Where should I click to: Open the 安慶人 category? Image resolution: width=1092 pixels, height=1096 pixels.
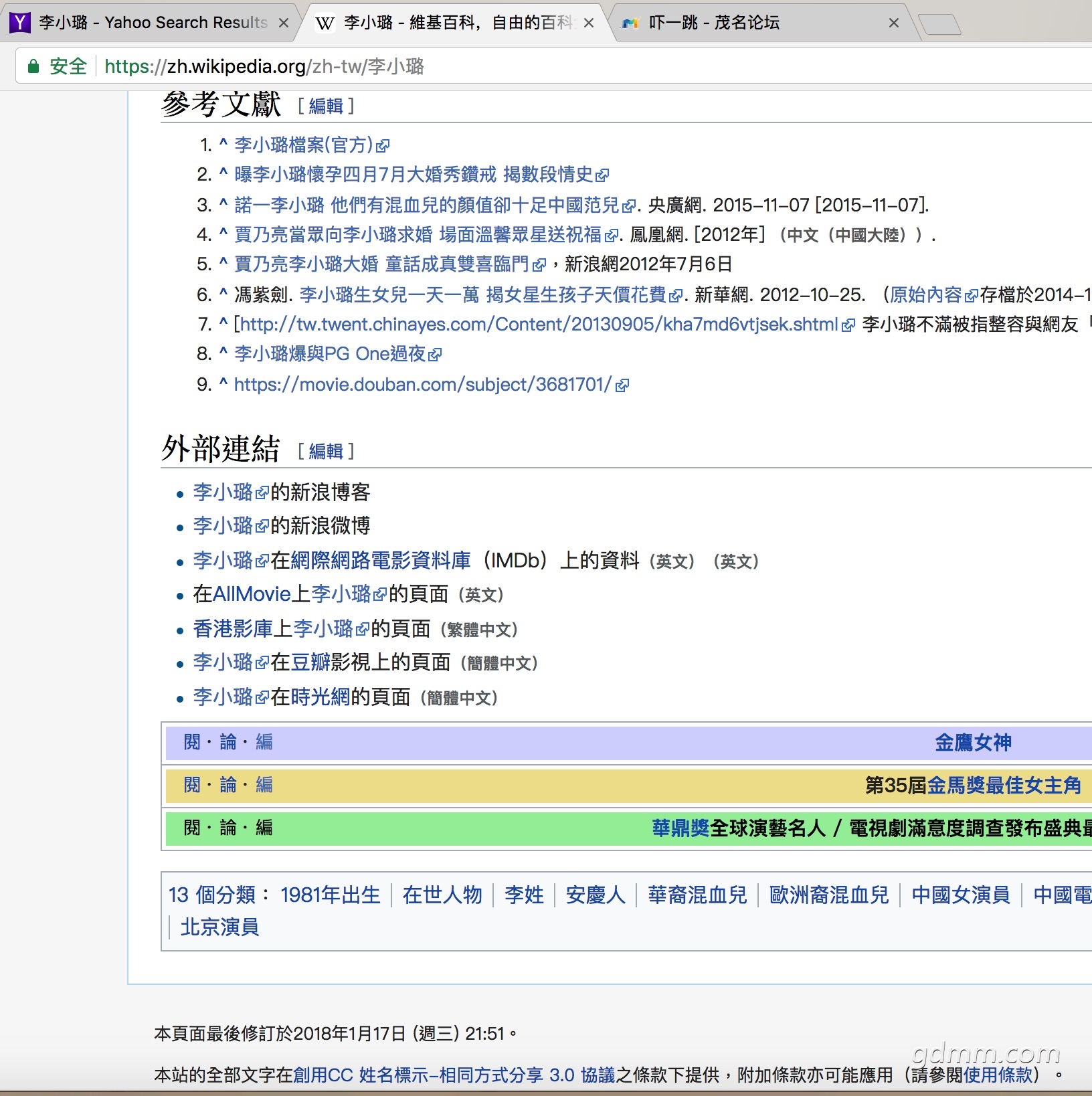(x=596, y=895)
